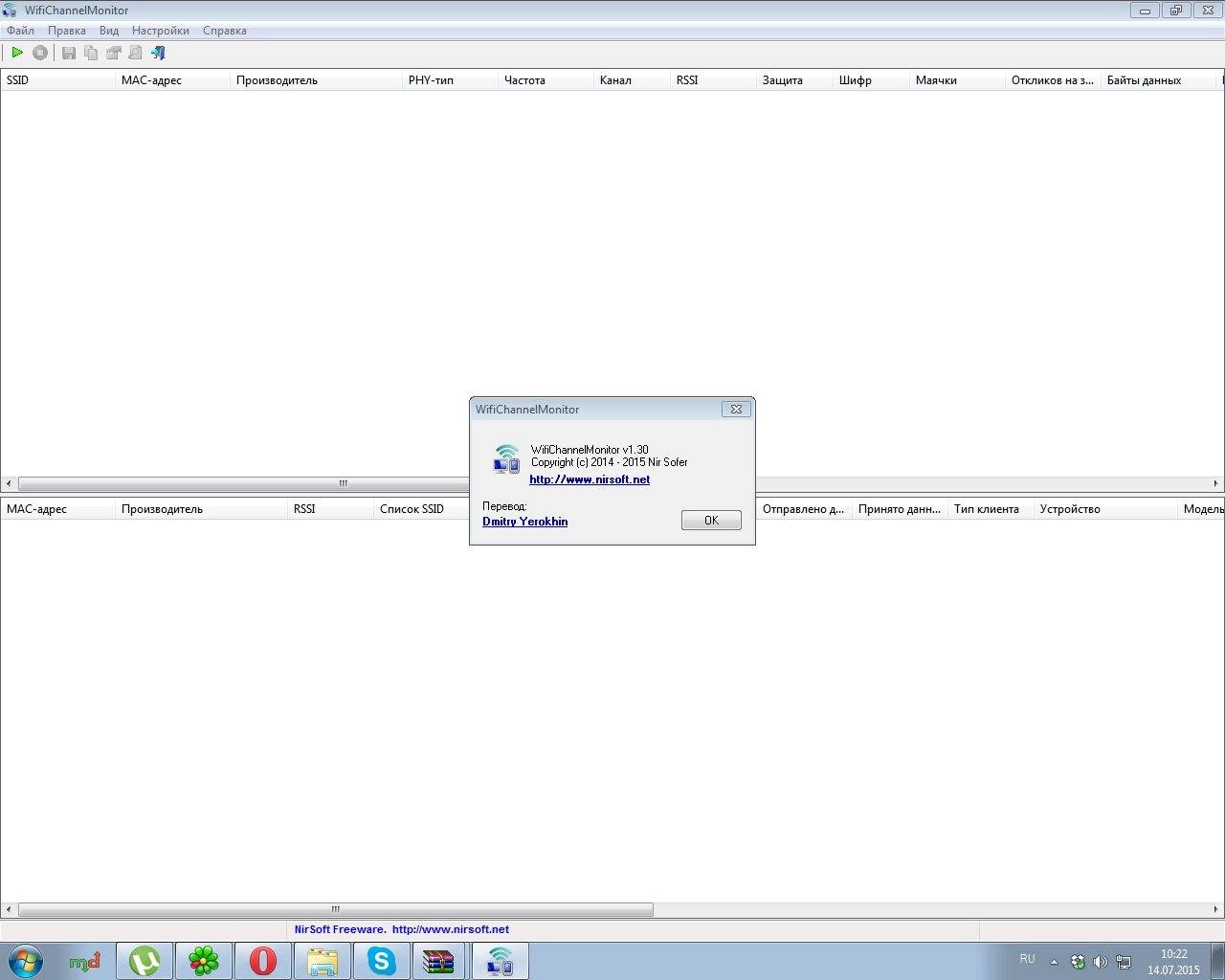Click upper pane scroll right arrow
The width and height of the screenshot is (1225, 980).
click(x=1216, y=483)
